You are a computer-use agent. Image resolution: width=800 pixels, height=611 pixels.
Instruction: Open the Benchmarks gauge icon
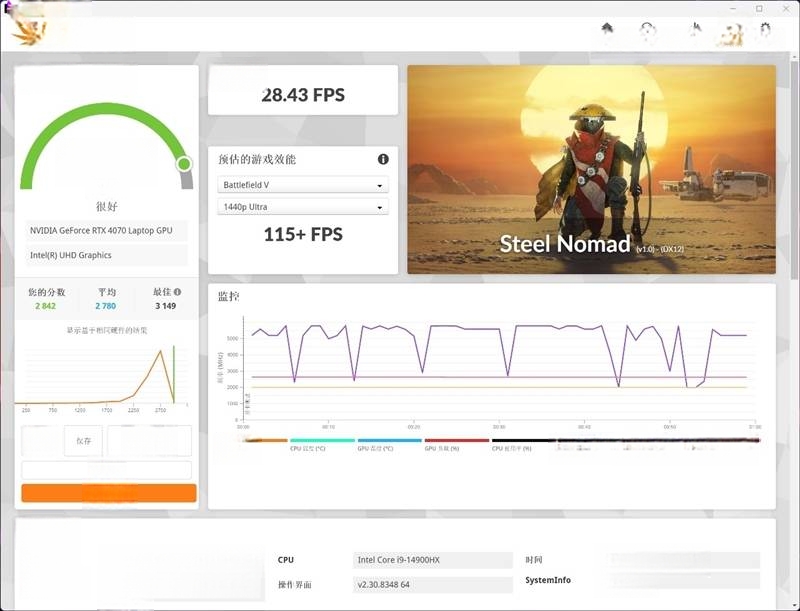(648, 30)
